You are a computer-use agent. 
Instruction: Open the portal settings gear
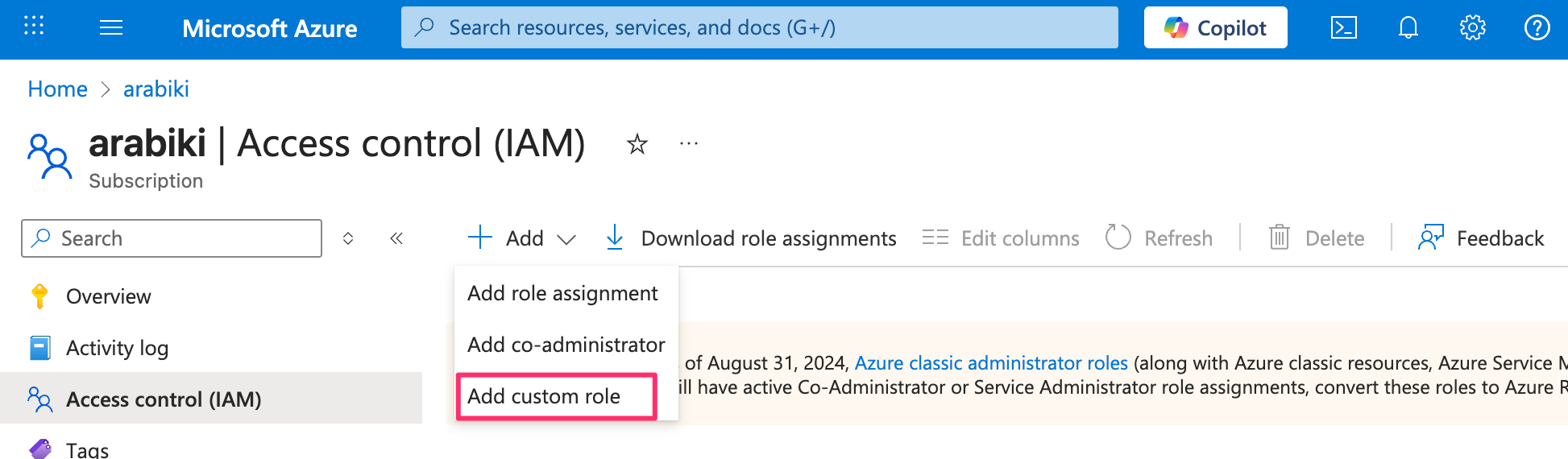click(x=1472, y=28)
